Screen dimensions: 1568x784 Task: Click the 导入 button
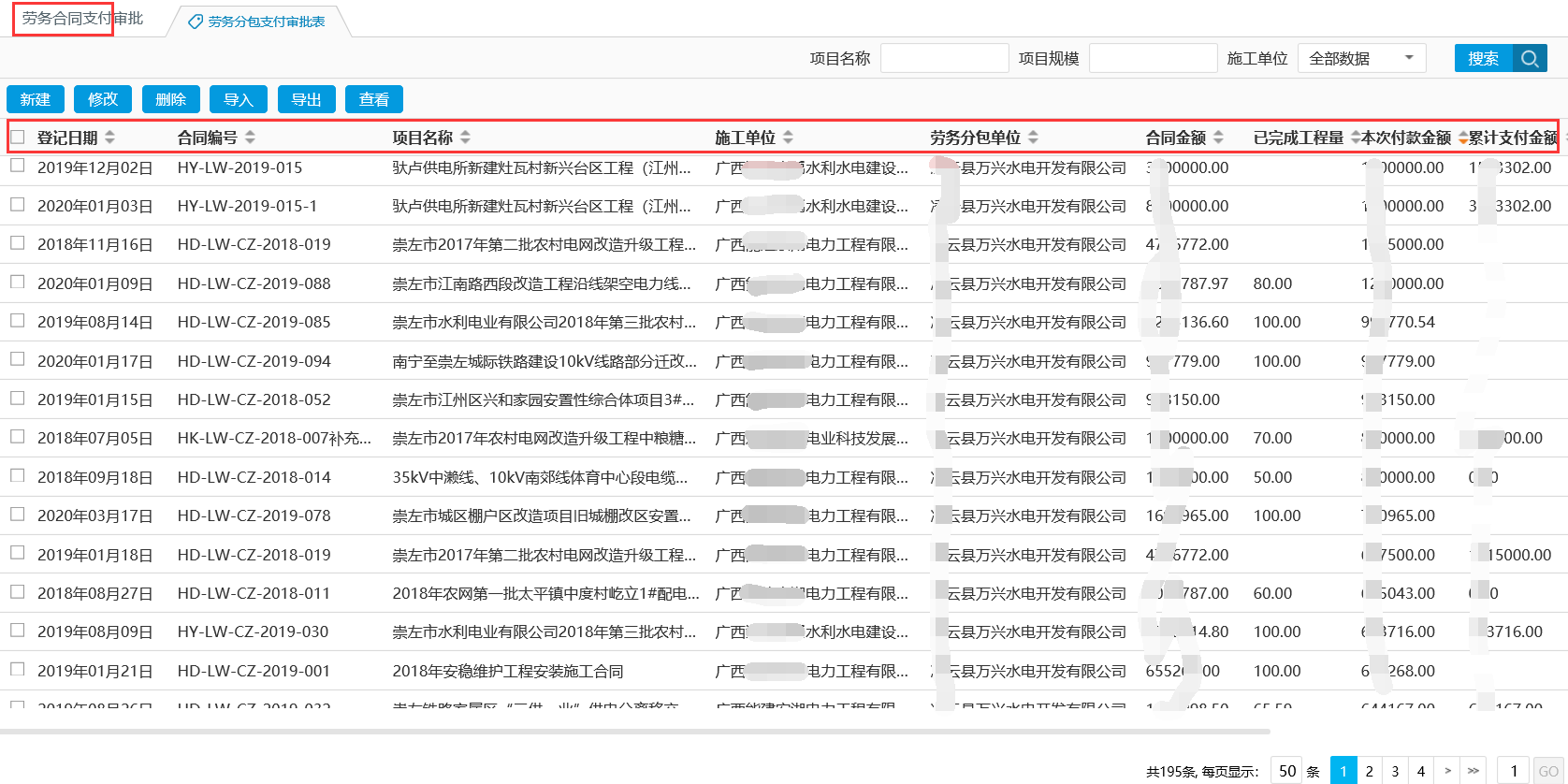pos(239,99)
